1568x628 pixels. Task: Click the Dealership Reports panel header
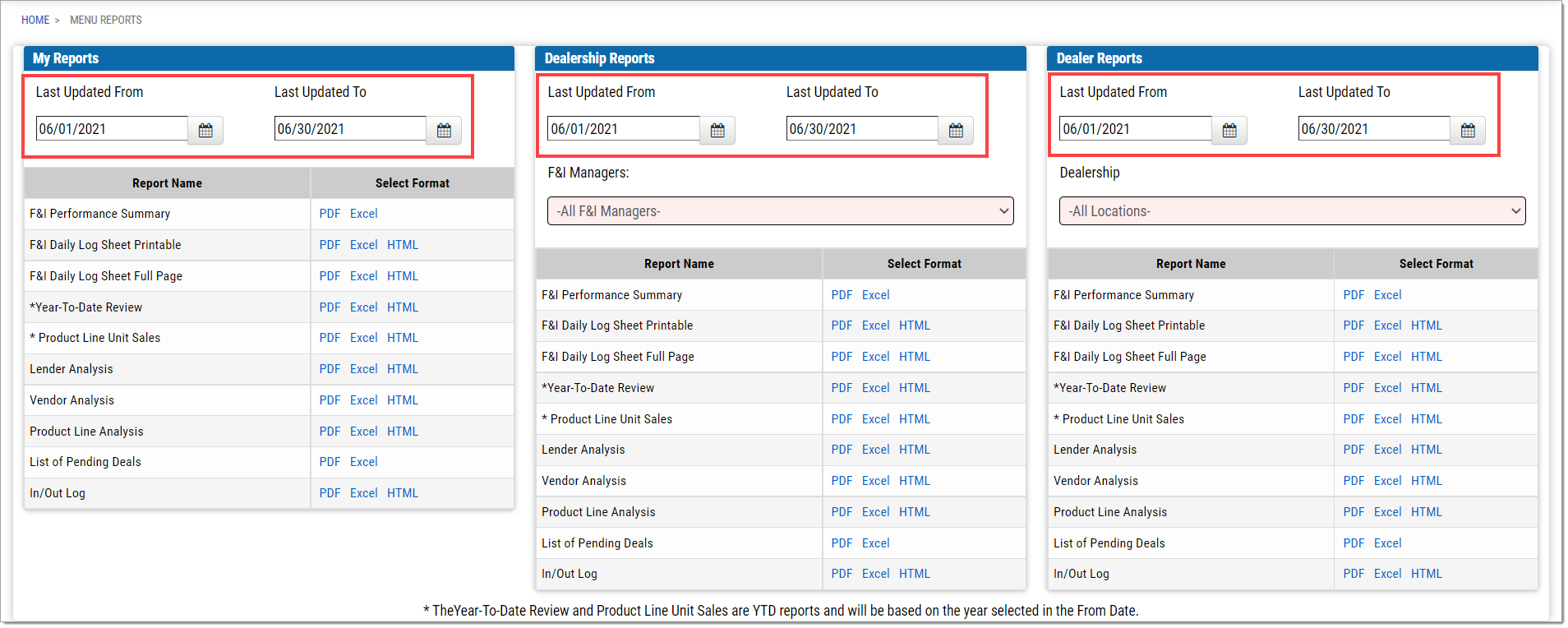(781, 58)
